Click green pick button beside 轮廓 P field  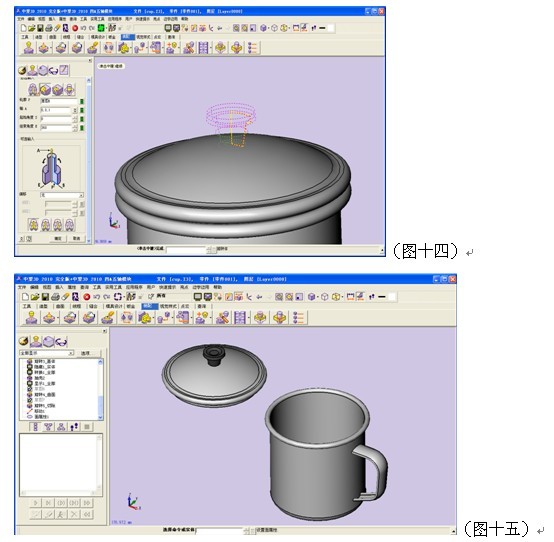pyautogui.click(x=82, y=101)
